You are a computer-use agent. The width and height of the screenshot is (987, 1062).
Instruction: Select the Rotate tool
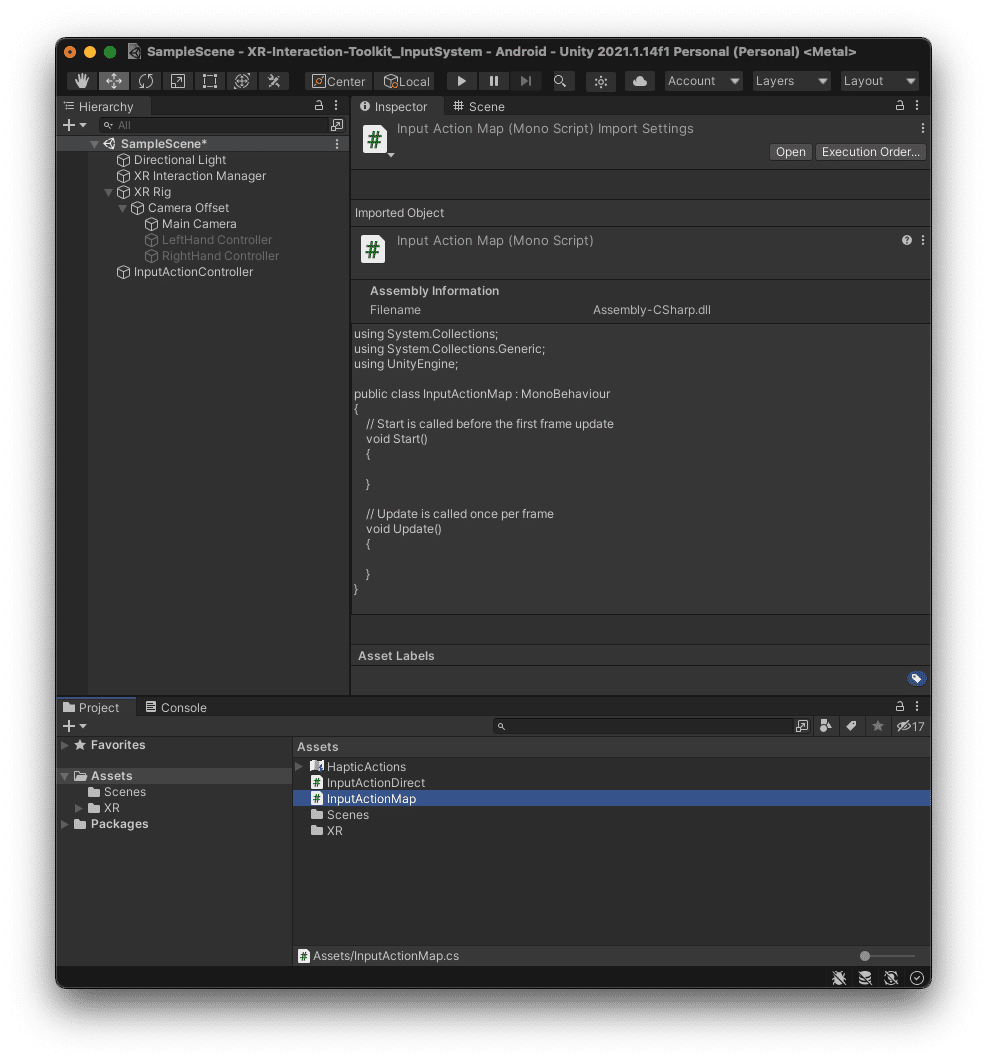coord(146,81)
